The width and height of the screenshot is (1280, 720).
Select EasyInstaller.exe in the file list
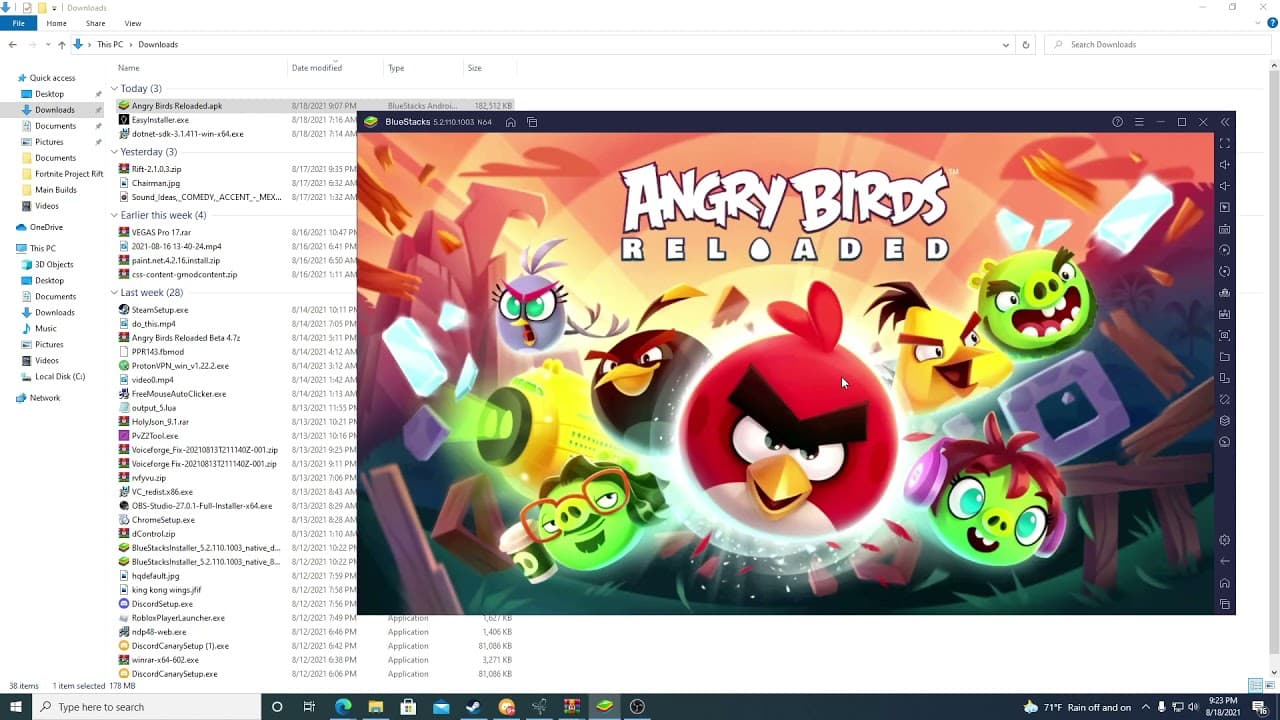(x=160, y=120)
